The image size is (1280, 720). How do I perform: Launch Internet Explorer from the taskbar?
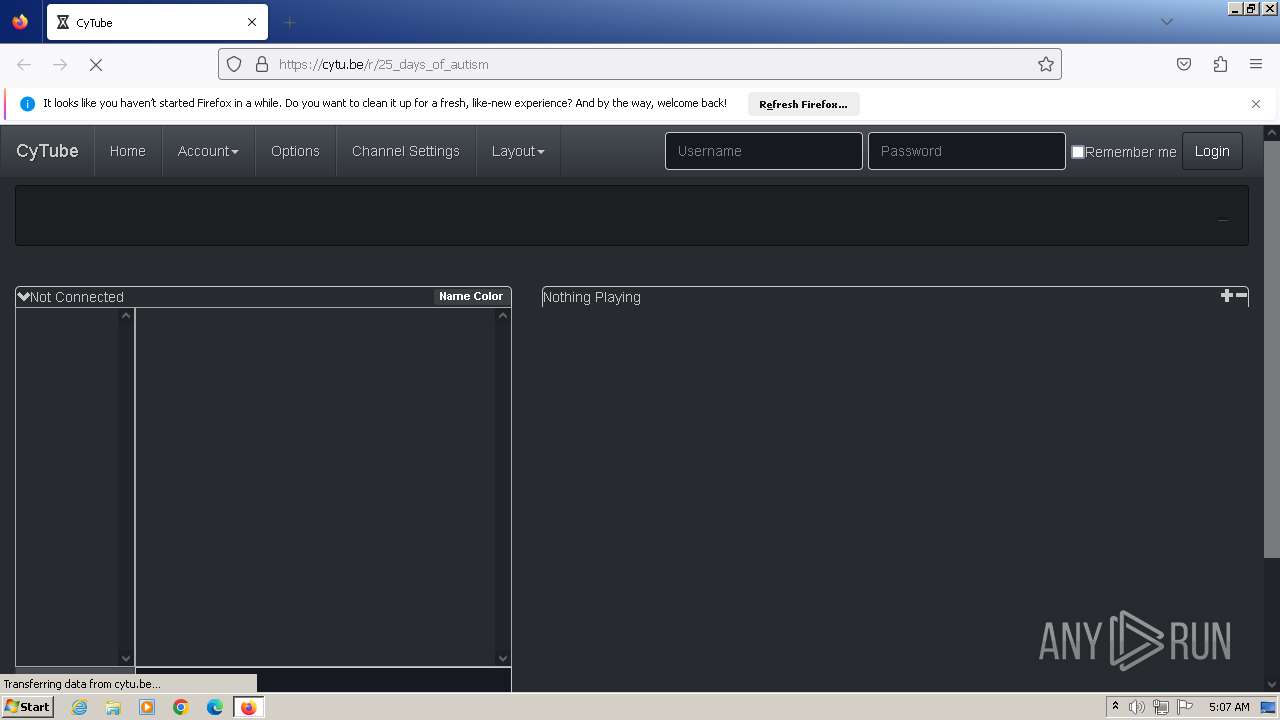(x=79, y=707)
